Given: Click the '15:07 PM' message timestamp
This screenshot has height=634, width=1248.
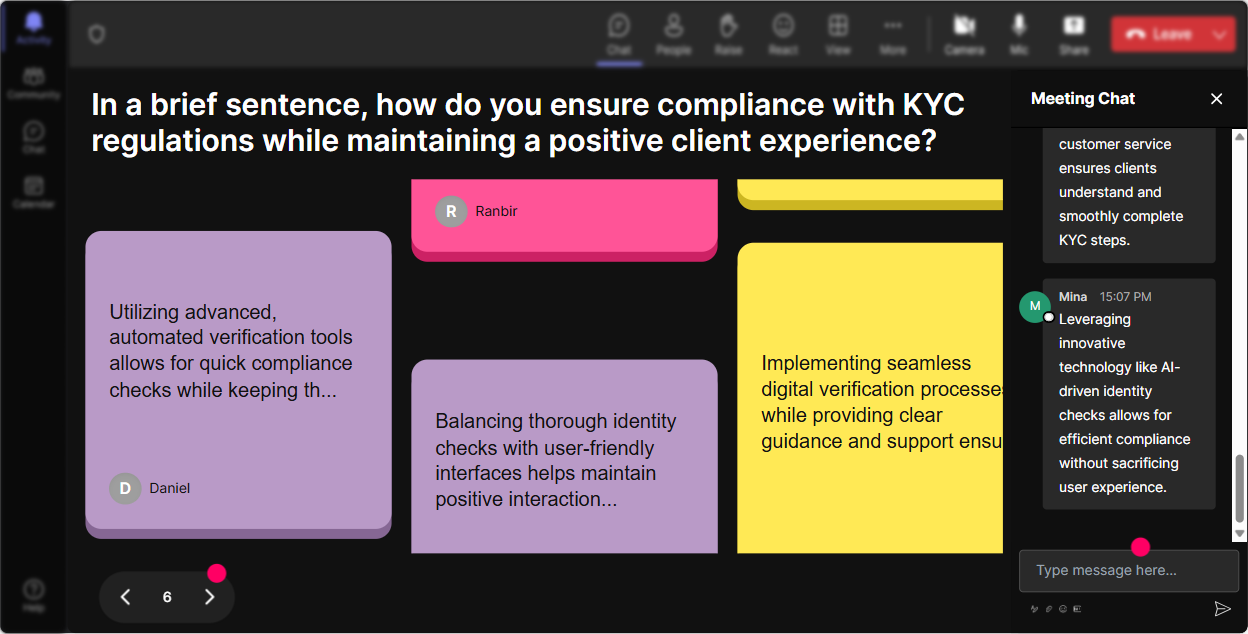Looking at the screenshot, I should point(1125,297).
